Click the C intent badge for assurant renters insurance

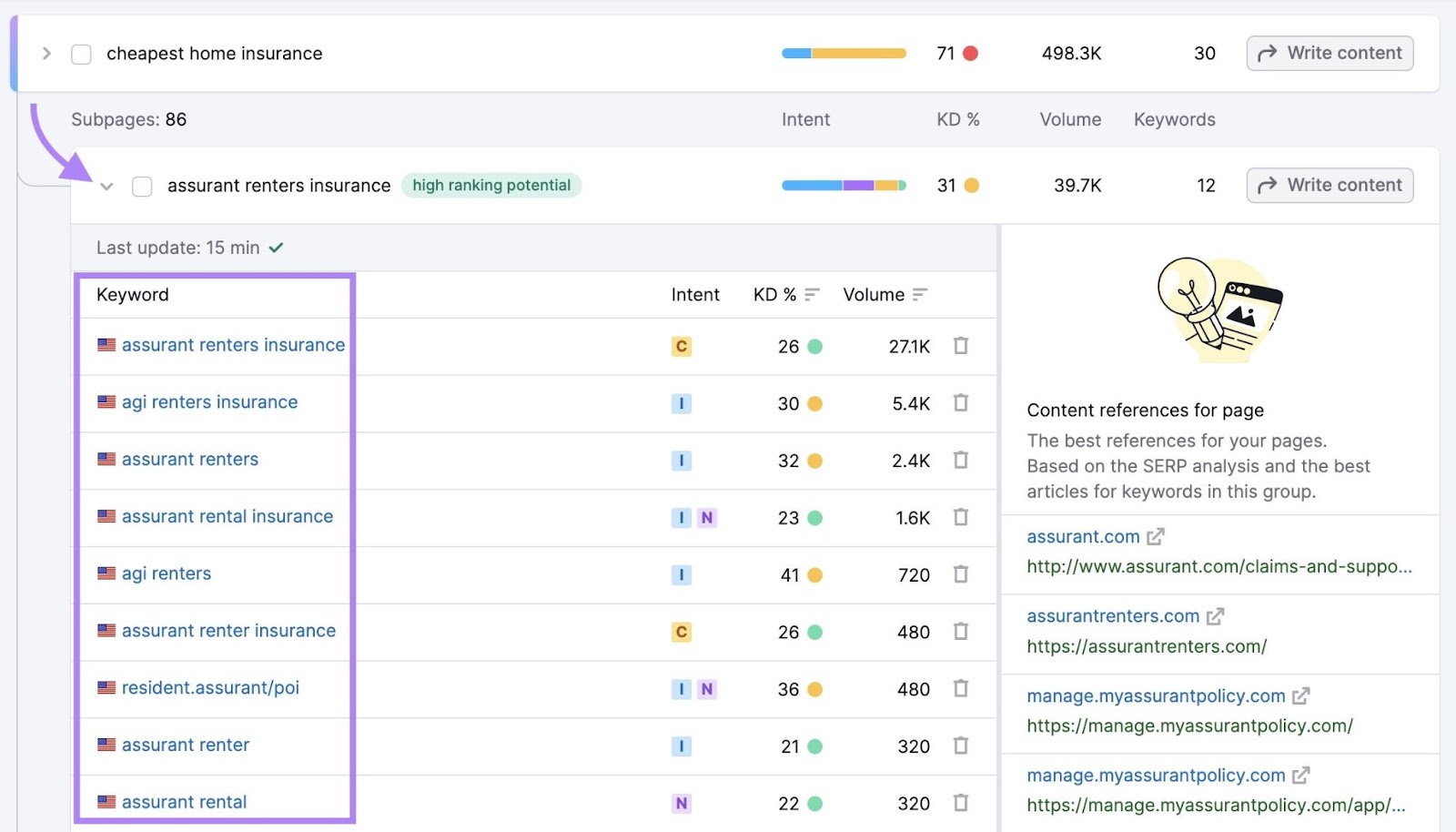(x=682, y=346)
